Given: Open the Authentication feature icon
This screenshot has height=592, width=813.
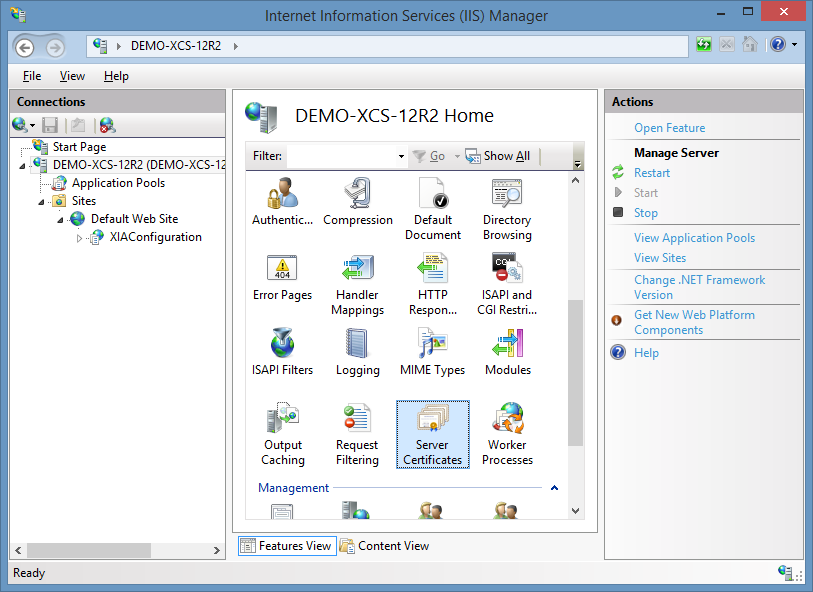Looking at the screenshot, I should (x=283, y=202).
